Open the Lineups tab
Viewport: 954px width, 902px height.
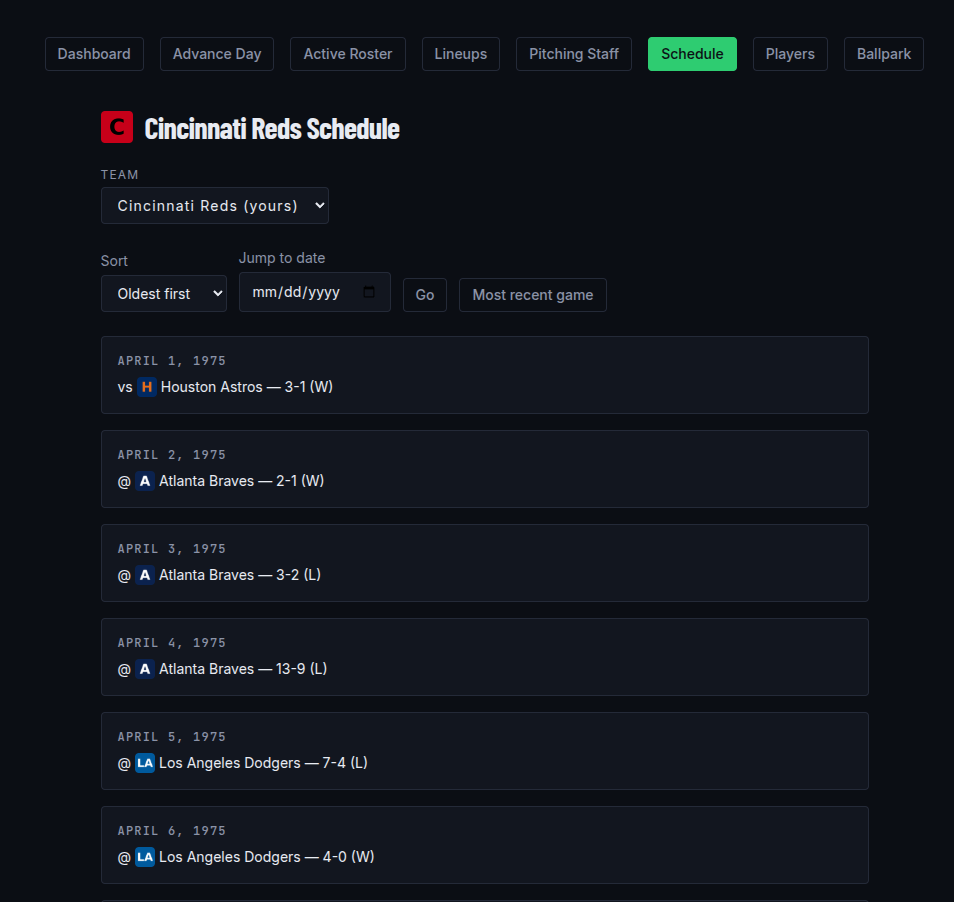(461, 54)
